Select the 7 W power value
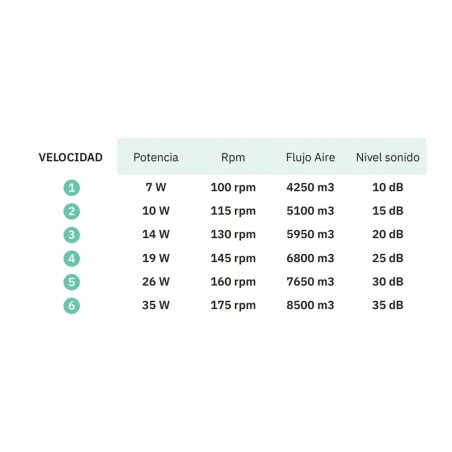The image size is (452, 452). [x=156, y=187]
